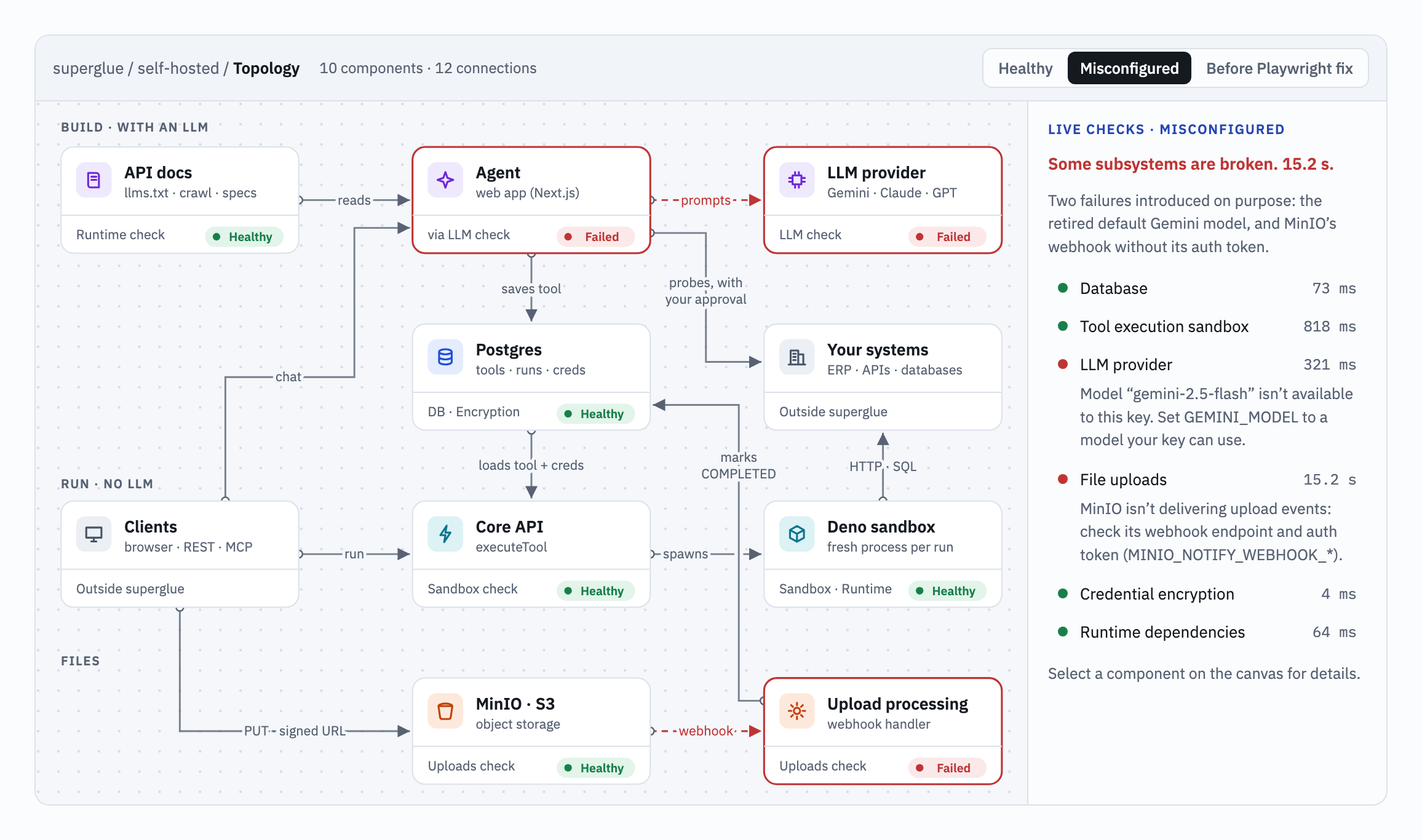Viewport: 1422px width, 840px height.
Task: Click the 'HTTP · SQL' connection label
Action: point(883,467)
